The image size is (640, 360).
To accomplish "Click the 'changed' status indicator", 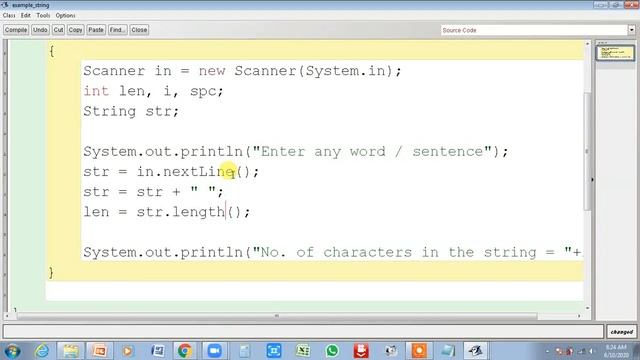I will [x=622, y=332].
